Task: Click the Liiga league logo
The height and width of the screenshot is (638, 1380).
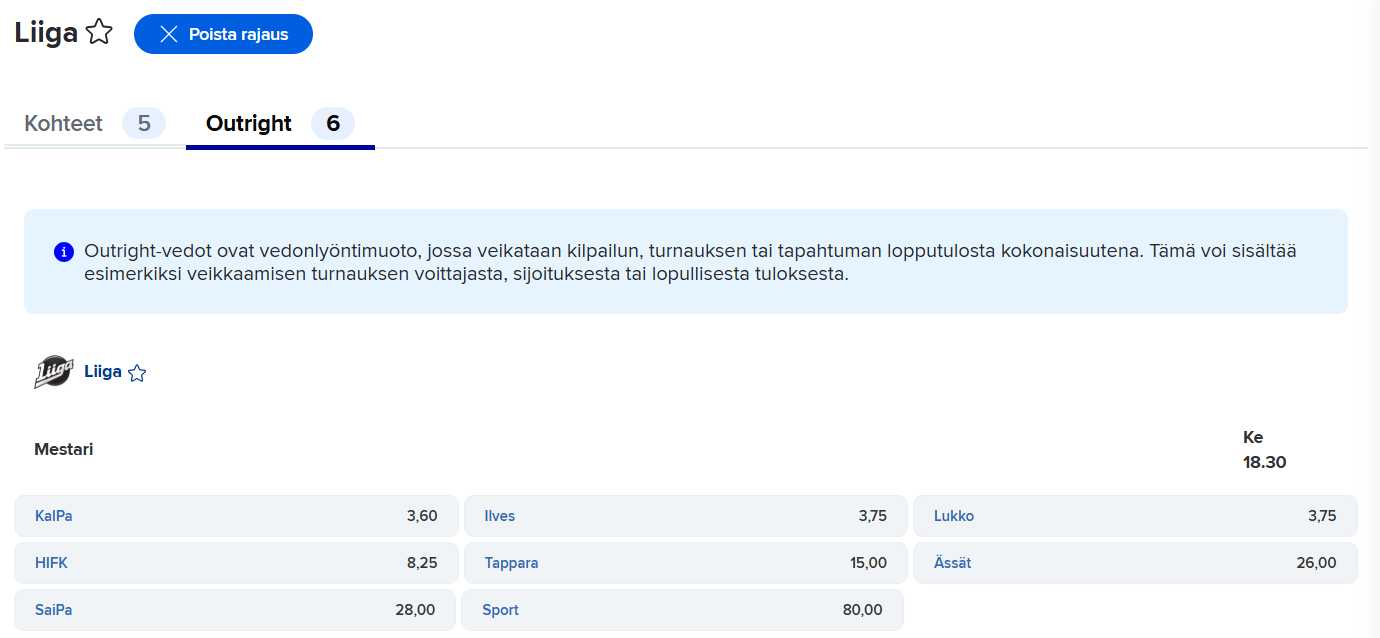Action: pyautogui.click(x=53, y=372)
